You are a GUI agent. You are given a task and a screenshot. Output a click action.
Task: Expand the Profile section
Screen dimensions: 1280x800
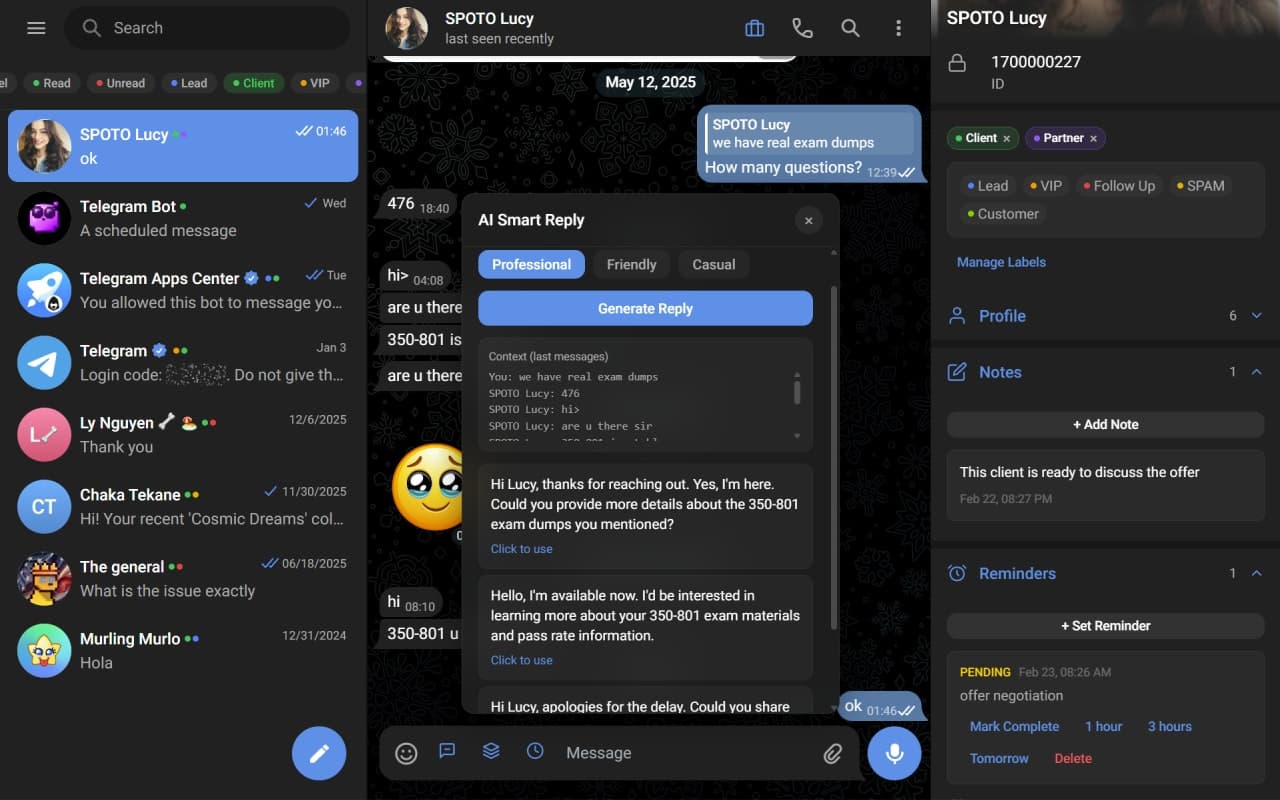tap(1257, 315)
